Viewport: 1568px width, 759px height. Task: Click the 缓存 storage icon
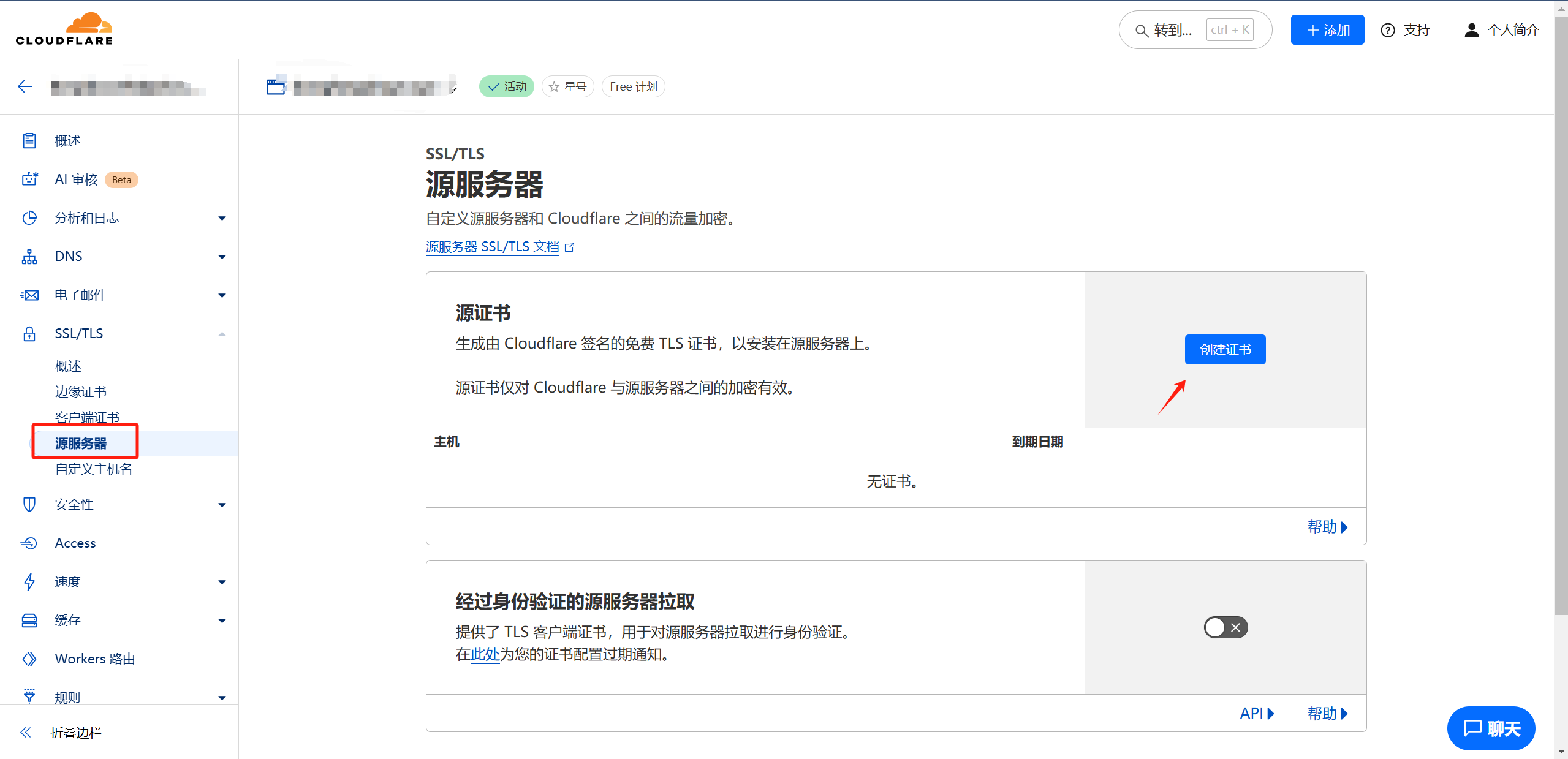click(x=29, y=620)
